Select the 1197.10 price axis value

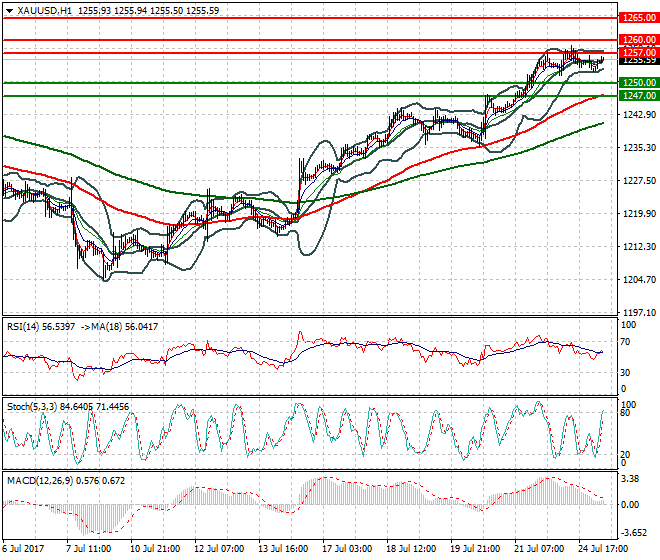[x=639, y=312]
